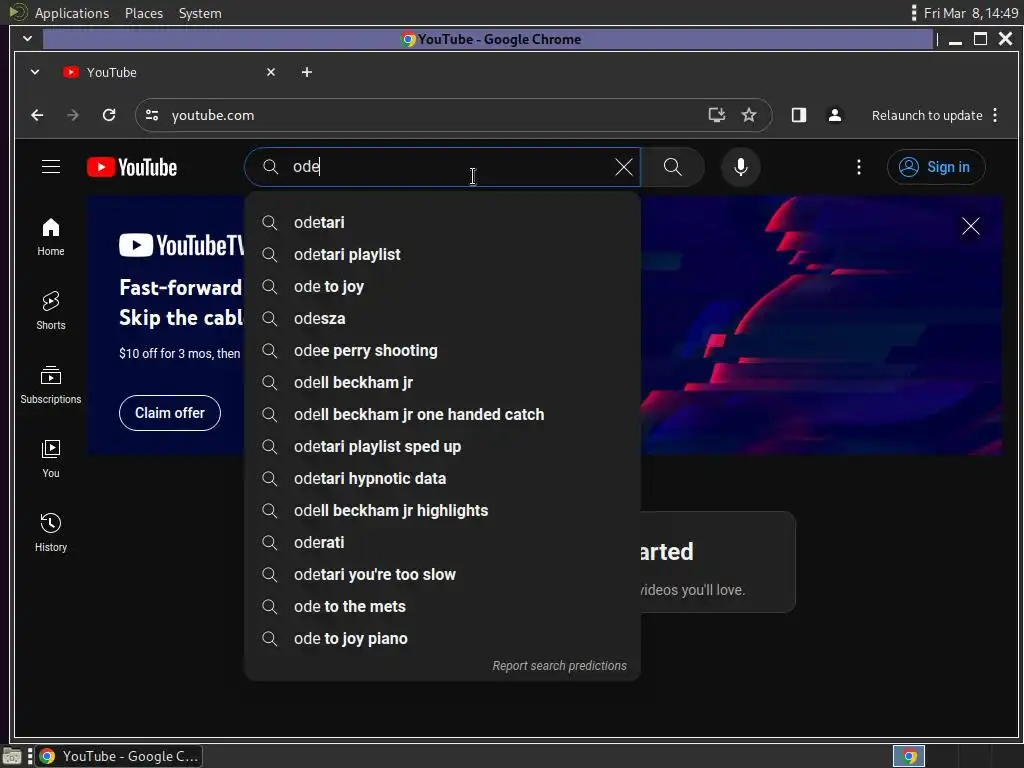Click YouTube - Google Chrome taskbar entry

[118, 756]
